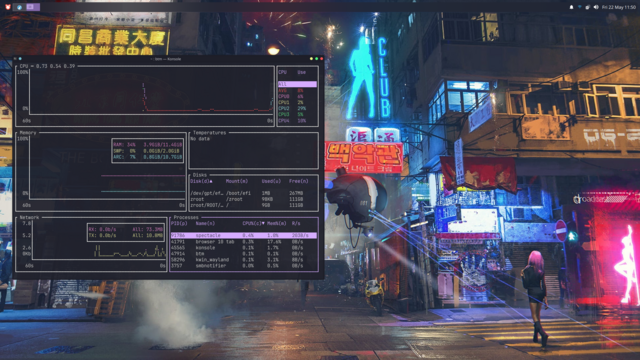Click the TX line in the network legend
Viewport: 640px width, 360px height.
[x=126, y=236]
